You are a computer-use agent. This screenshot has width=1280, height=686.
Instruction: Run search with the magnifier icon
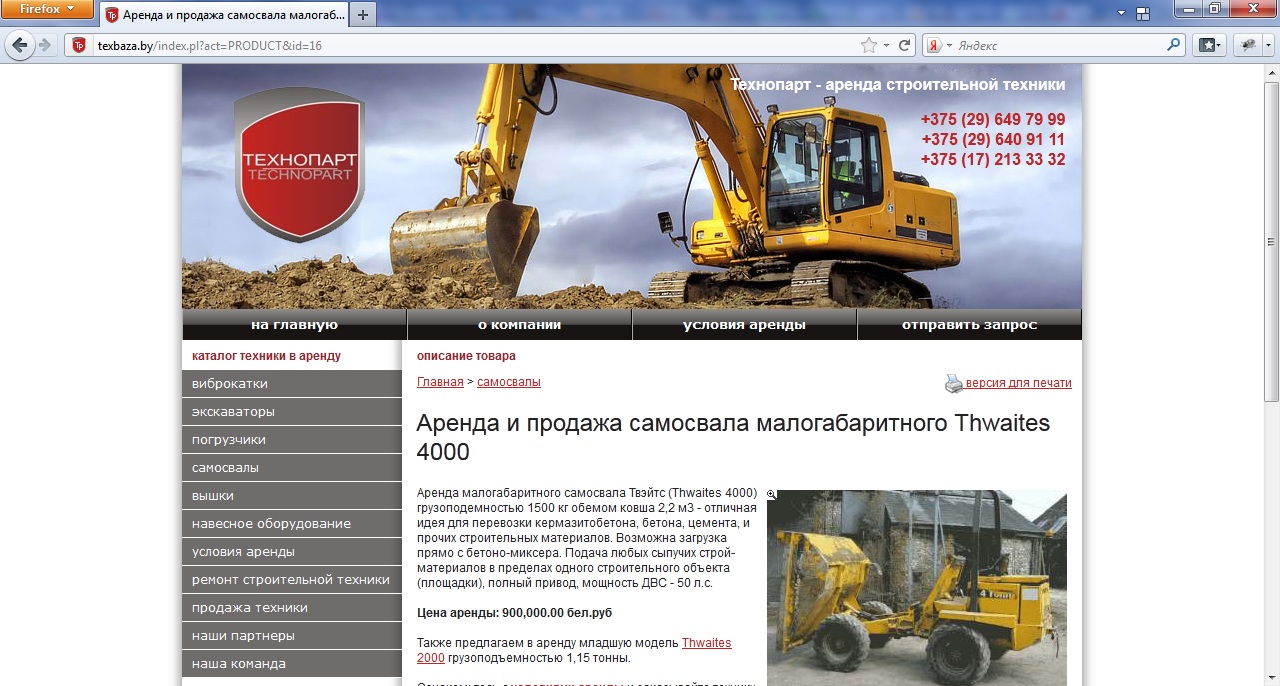coord(1174,45)
